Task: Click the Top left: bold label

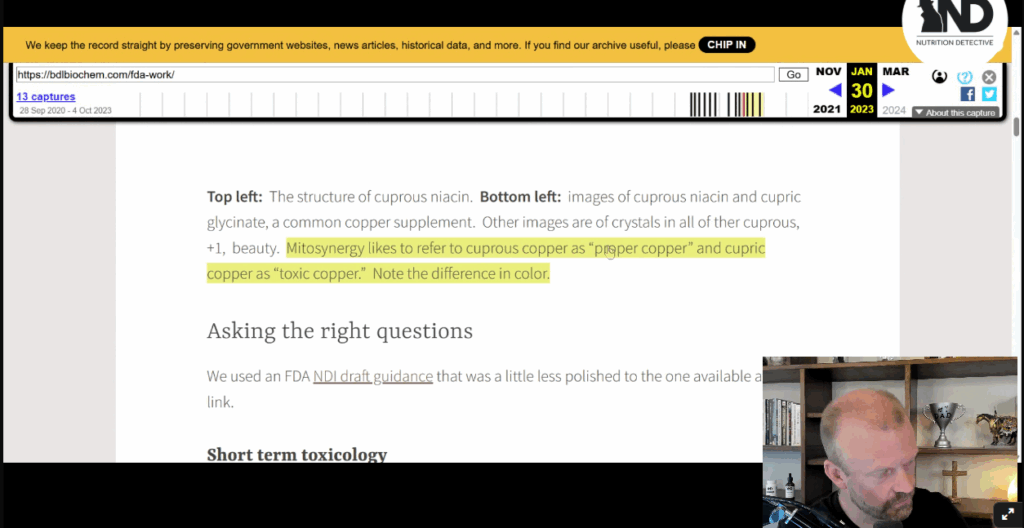Action: click(x=234, y=197)
